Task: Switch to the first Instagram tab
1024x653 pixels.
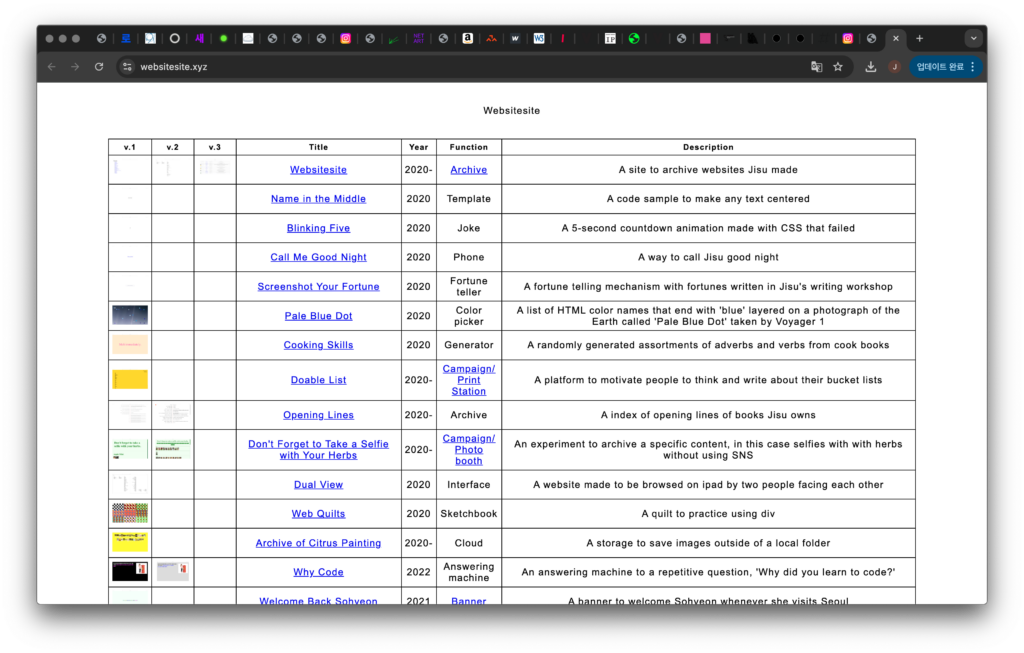Action: pyautogui.click(x=345, y=39)
